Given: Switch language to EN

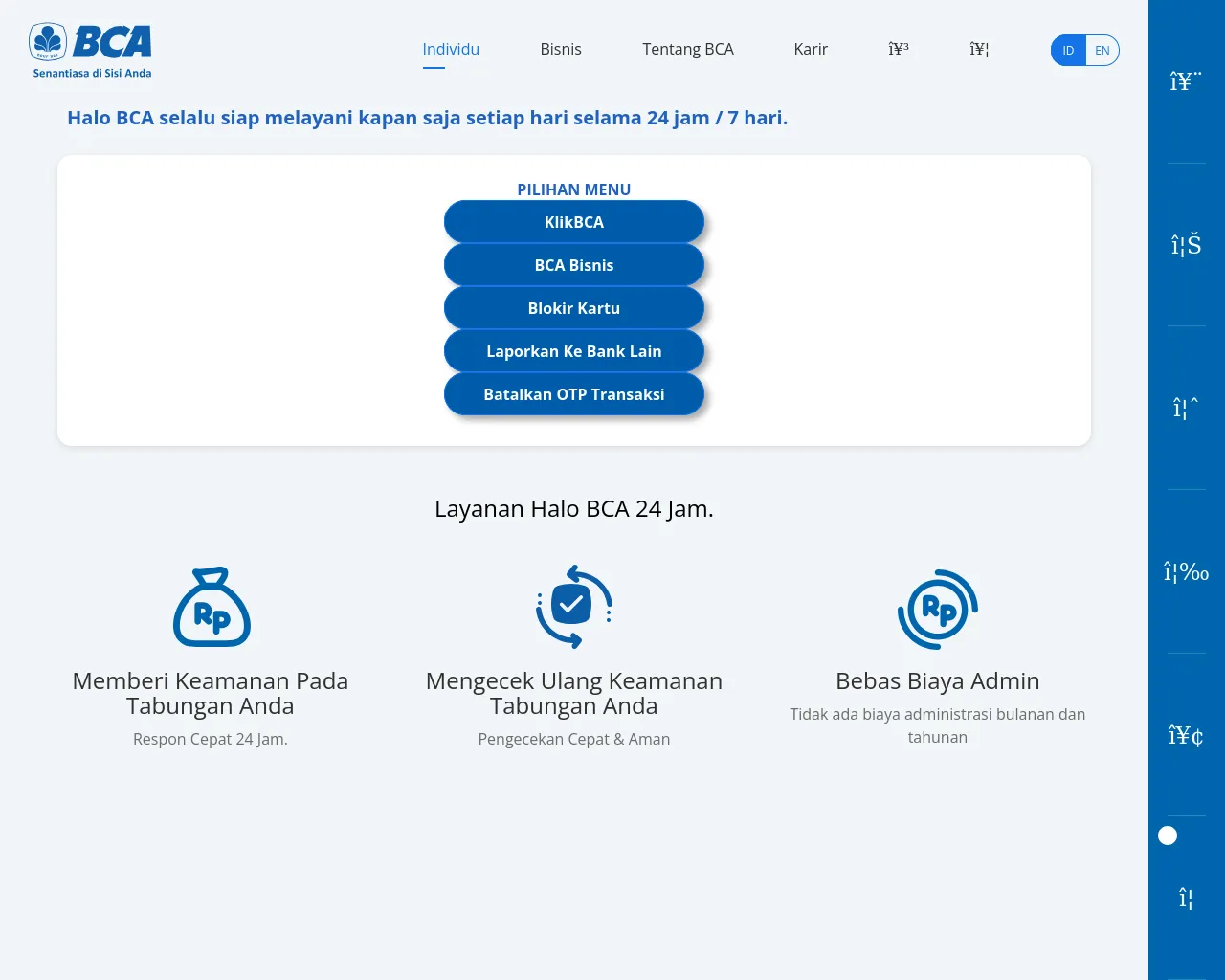Looking at the screenshot, I should [1102, 51].
